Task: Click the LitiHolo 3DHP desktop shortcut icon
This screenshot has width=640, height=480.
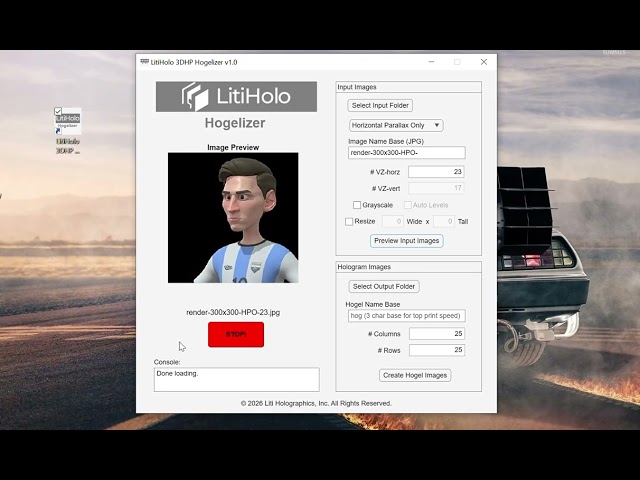Action: (x=68, y=131)
